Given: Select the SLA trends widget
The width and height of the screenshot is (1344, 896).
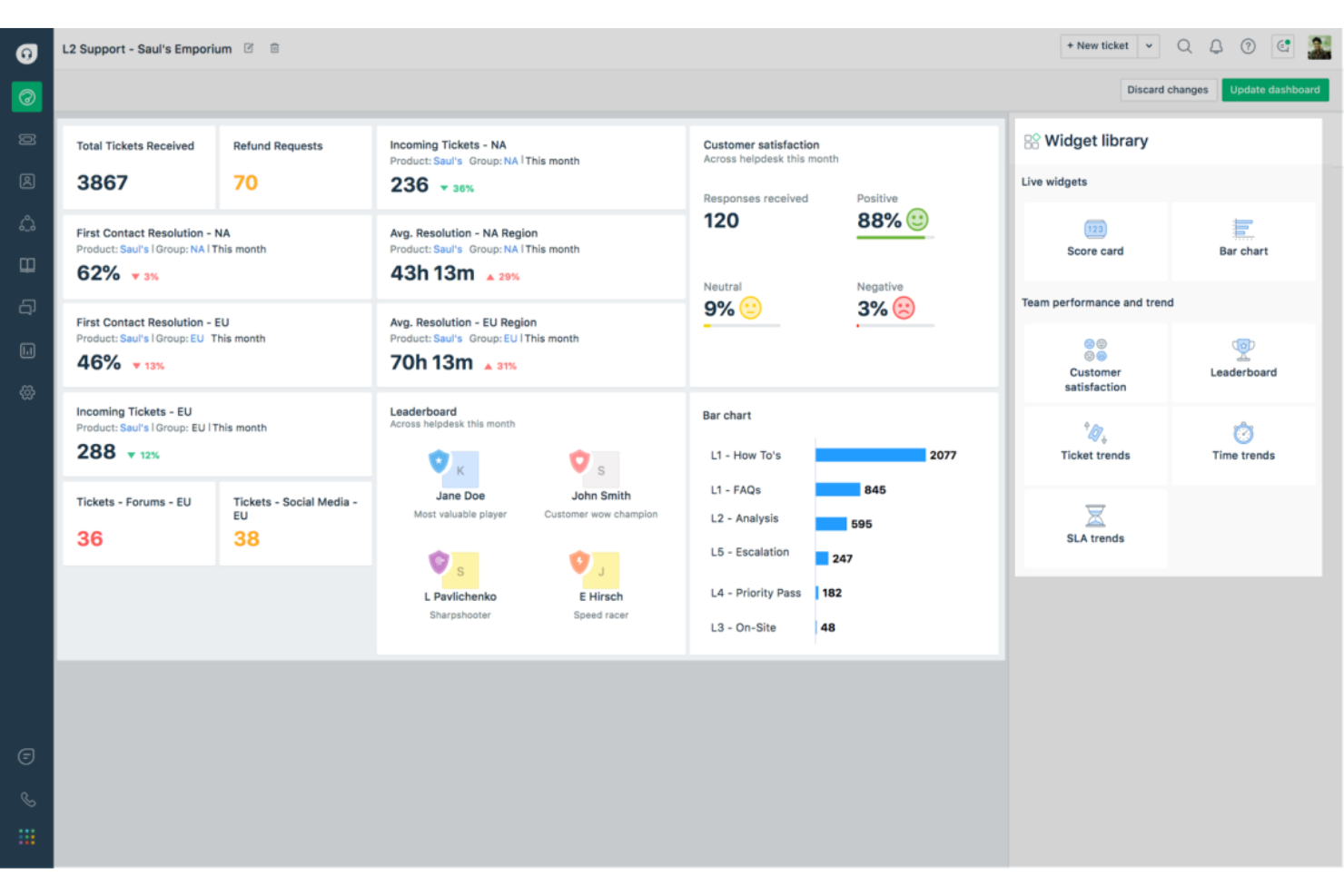Looking at the screenshot, I should point(1094,527).
